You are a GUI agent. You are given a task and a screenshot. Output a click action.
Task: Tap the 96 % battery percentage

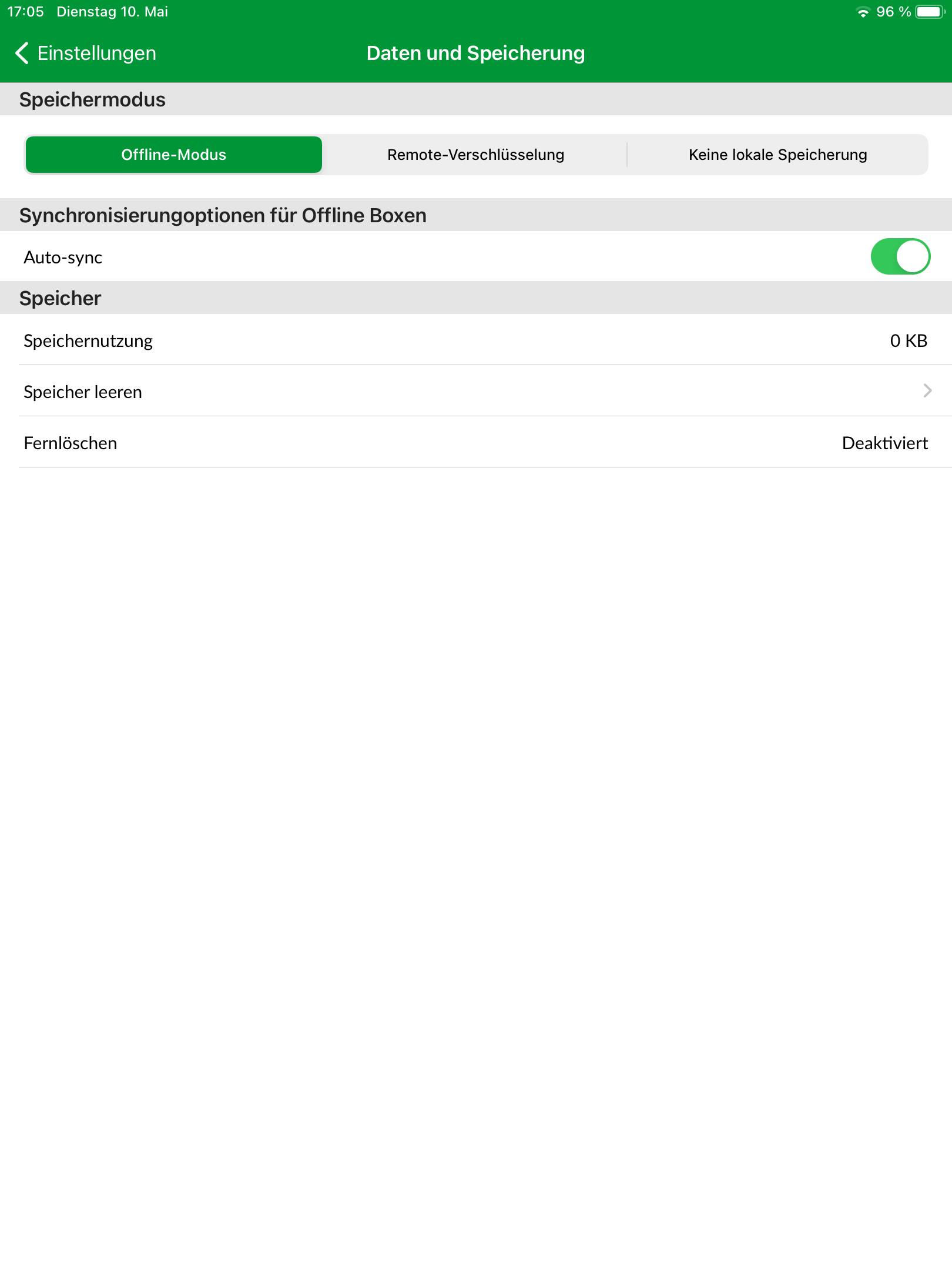pos(893,12)
